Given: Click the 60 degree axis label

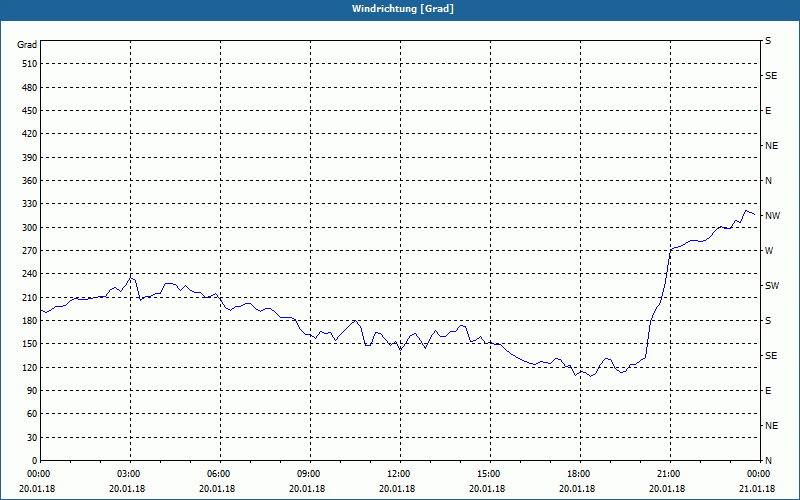Looking at the screenshot, I should coord(32,414).
